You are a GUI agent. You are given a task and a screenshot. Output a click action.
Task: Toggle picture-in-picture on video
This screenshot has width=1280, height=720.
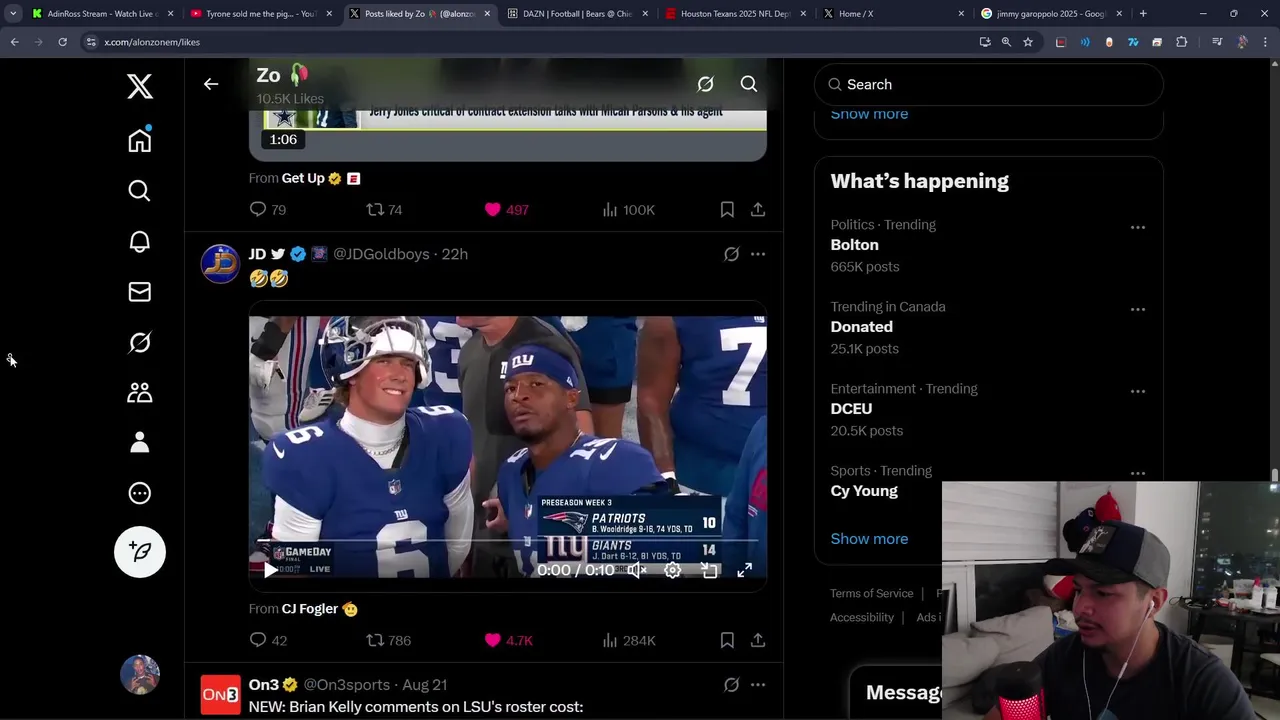[709, 570]
